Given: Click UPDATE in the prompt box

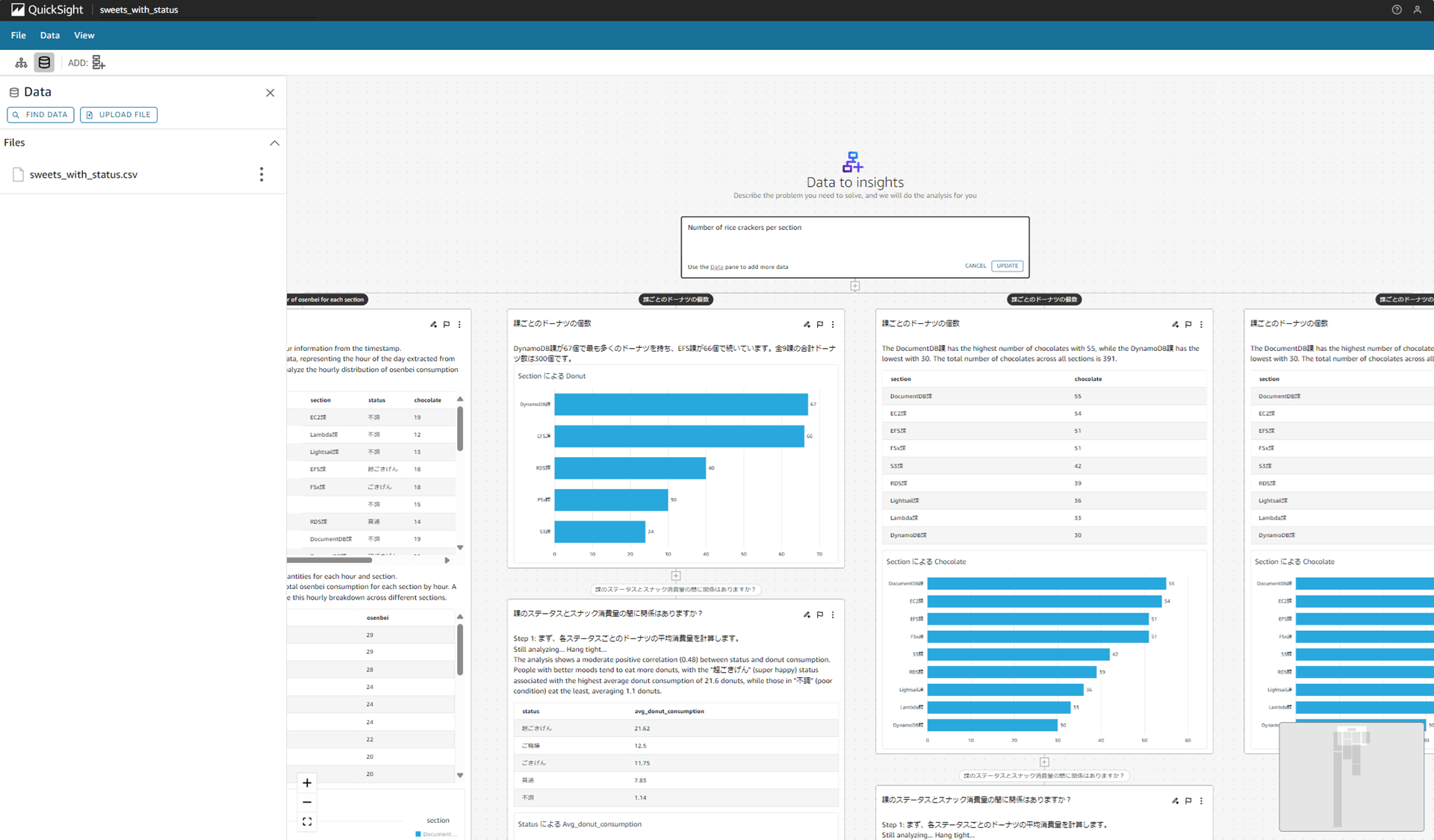Looking at the screenshot, I should (1008, 266).
